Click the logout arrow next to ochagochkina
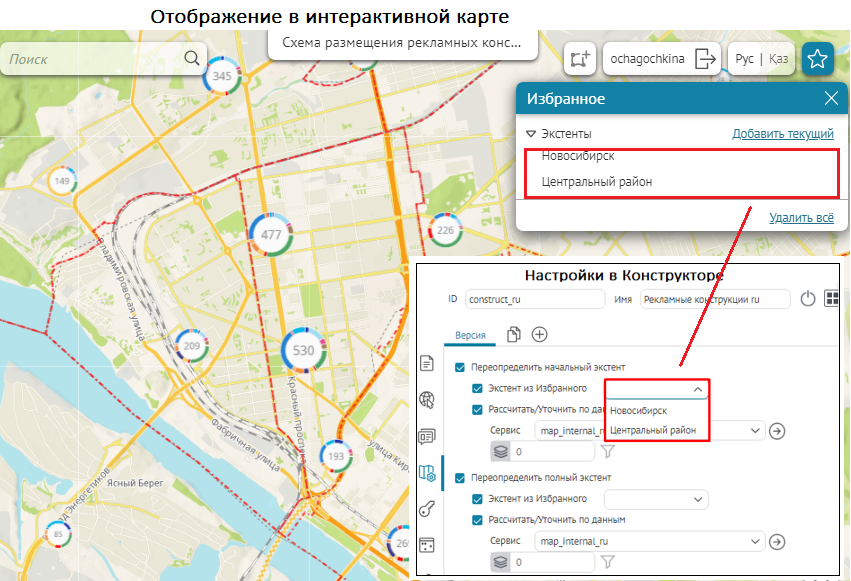 point(705,59)
